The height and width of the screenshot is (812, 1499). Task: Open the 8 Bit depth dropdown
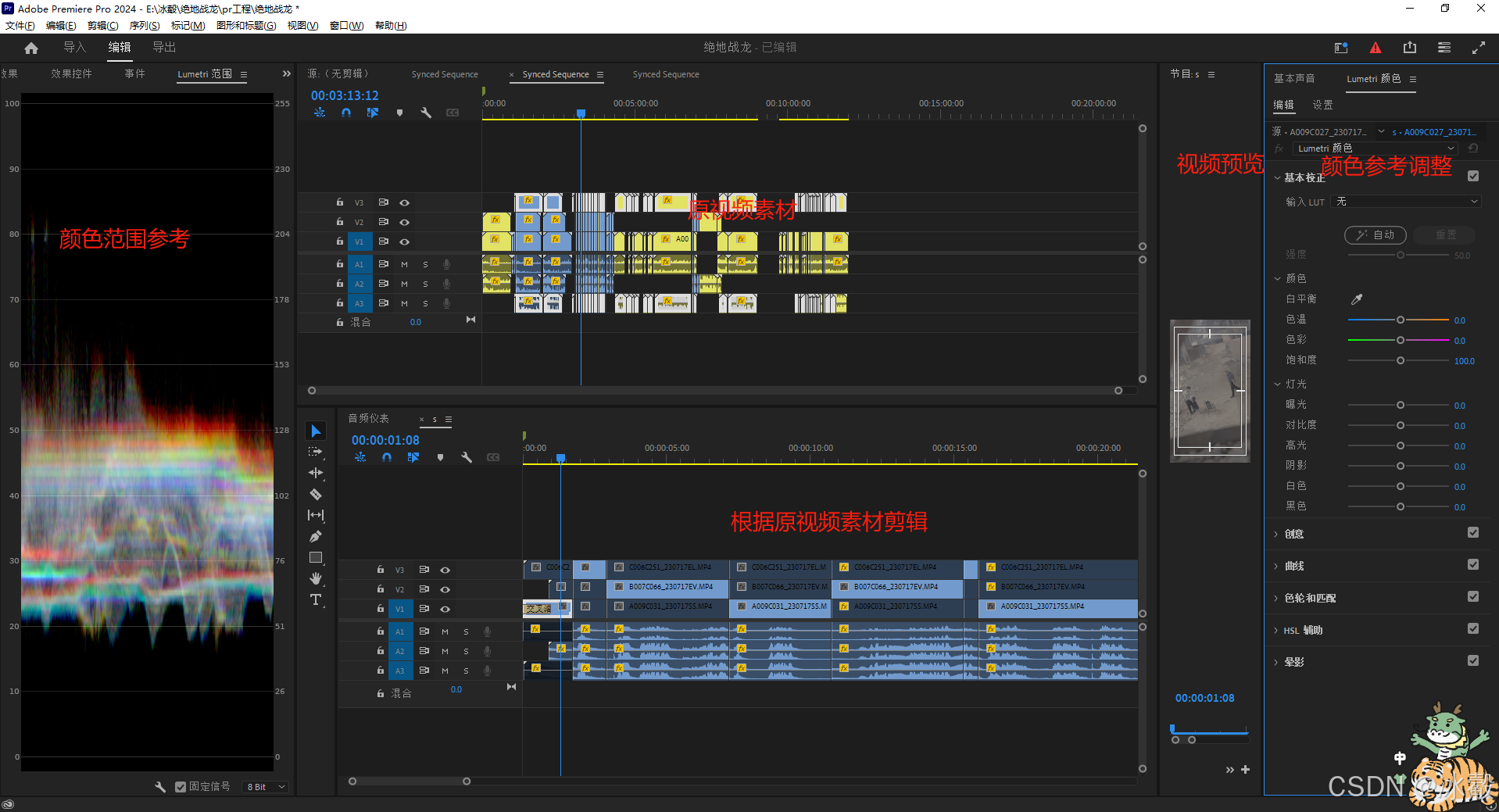[266, 787]
